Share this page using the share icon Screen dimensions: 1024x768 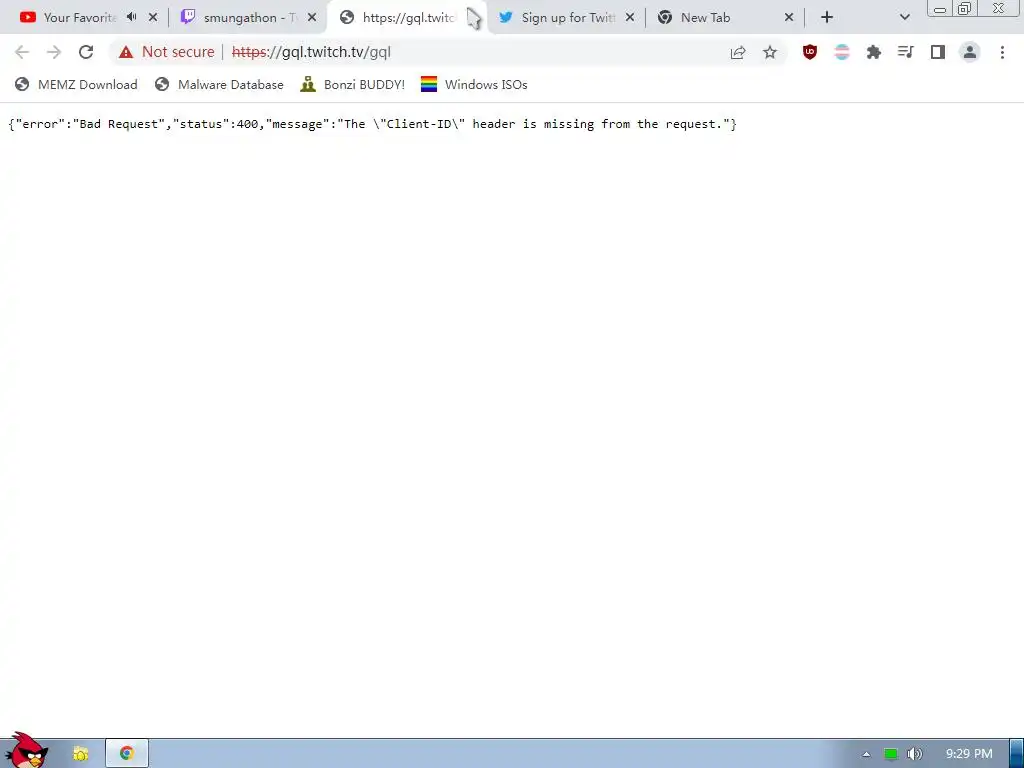point(738,52)
